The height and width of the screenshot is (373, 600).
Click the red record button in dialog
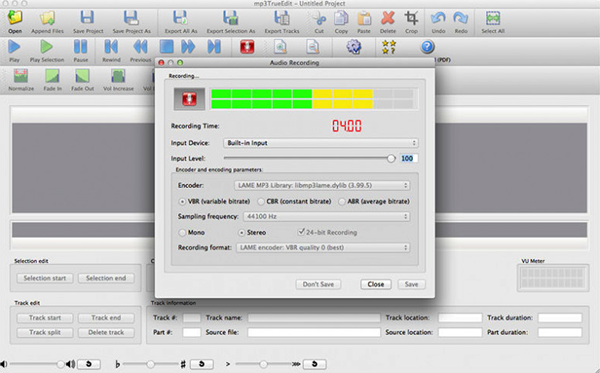189,99
